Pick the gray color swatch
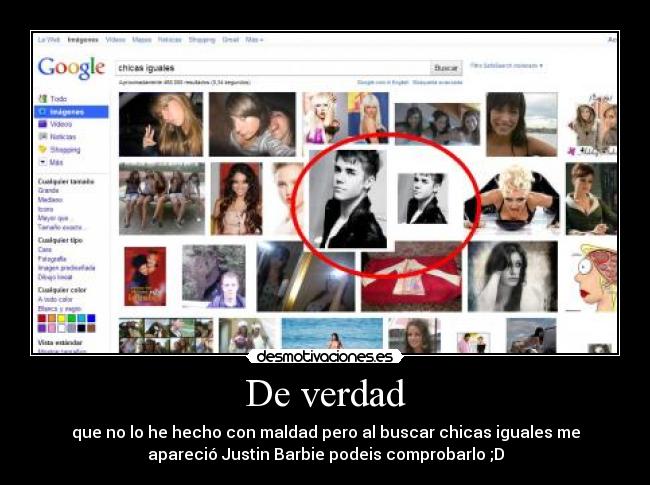The image size is (650, 485). [x=71, y=328]
